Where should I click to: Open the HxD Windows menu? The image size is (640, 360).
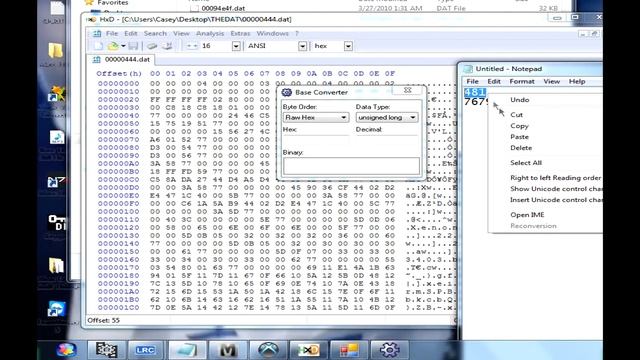point(272,33)
